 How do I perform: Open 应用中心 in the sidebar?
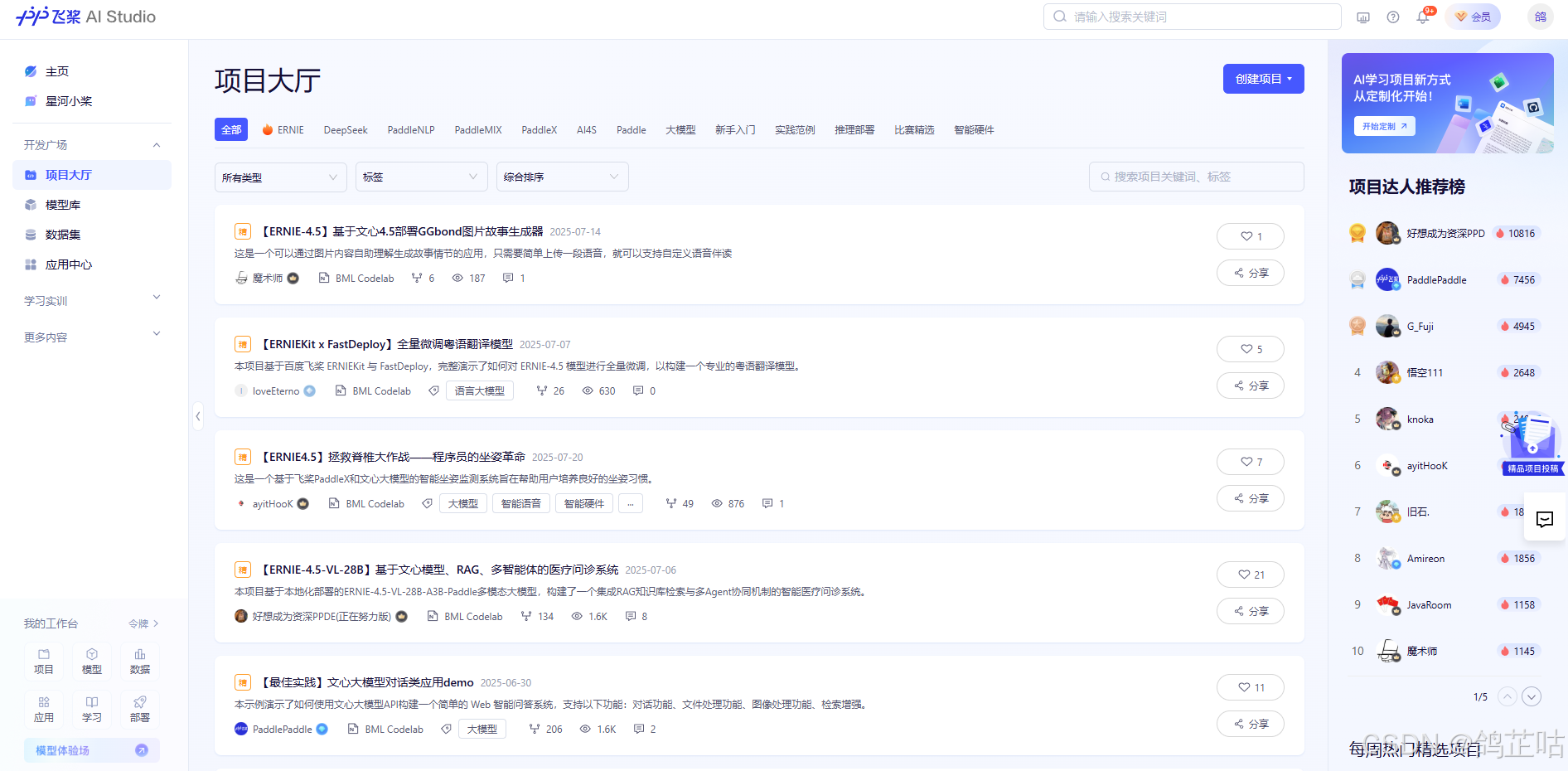[x=92, y=264]
